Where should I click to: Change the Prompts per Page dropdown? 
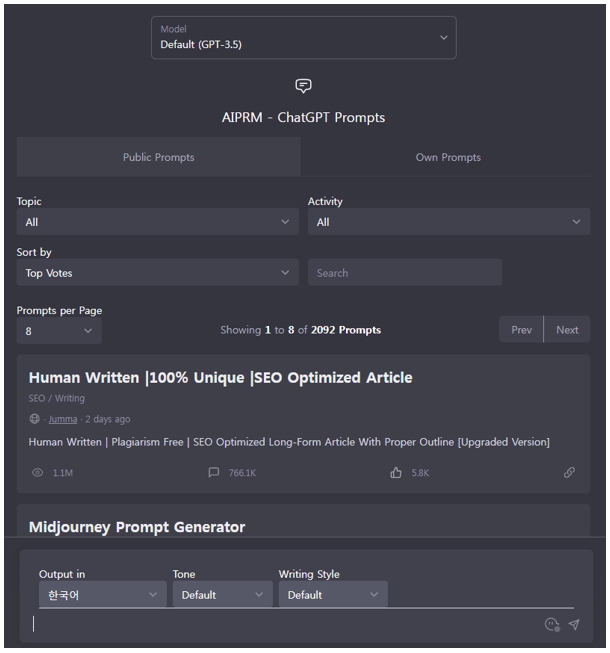pos(59,330)
